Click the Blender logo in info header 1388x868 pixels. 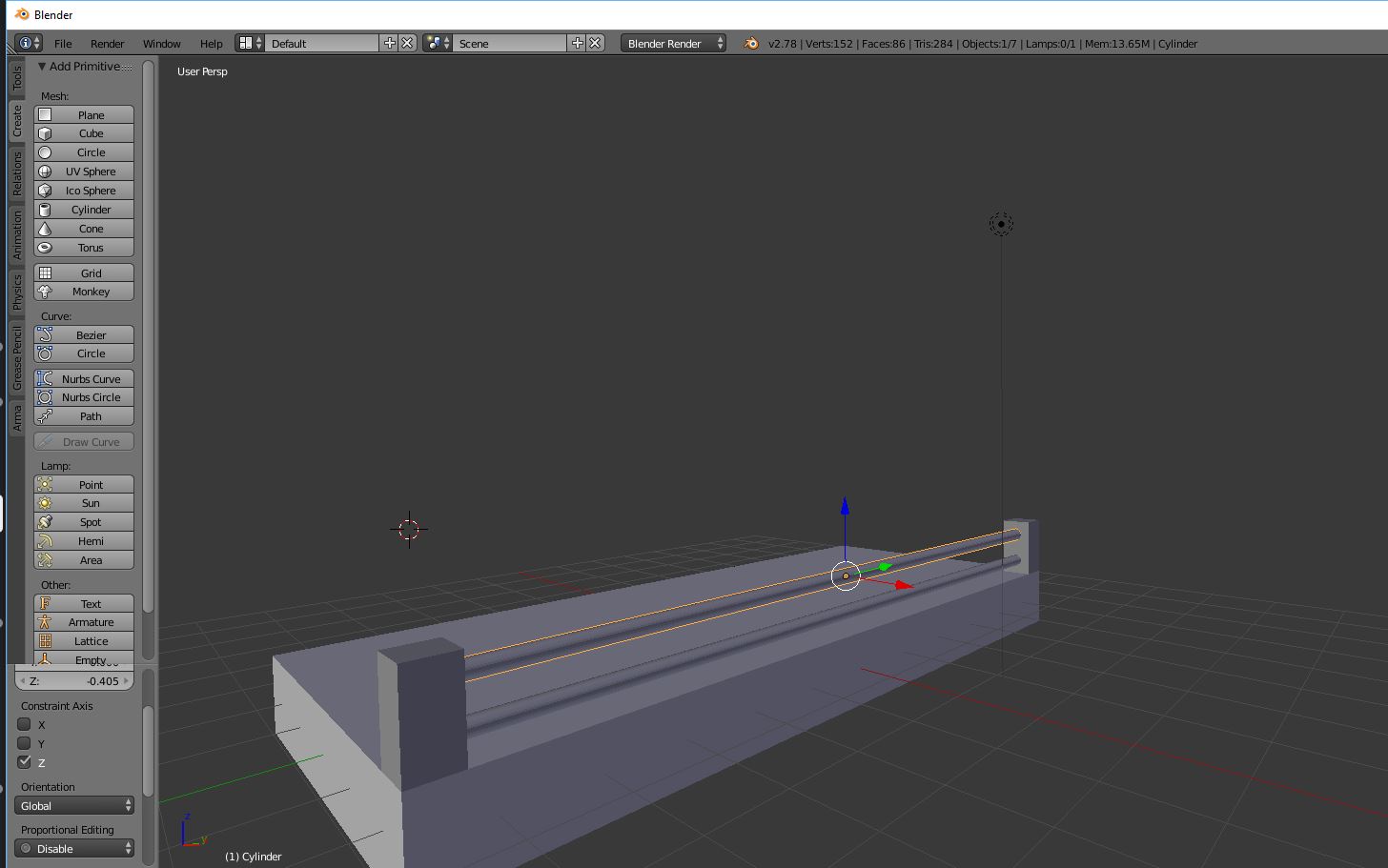pyautogui.click(x=751, y=43)
